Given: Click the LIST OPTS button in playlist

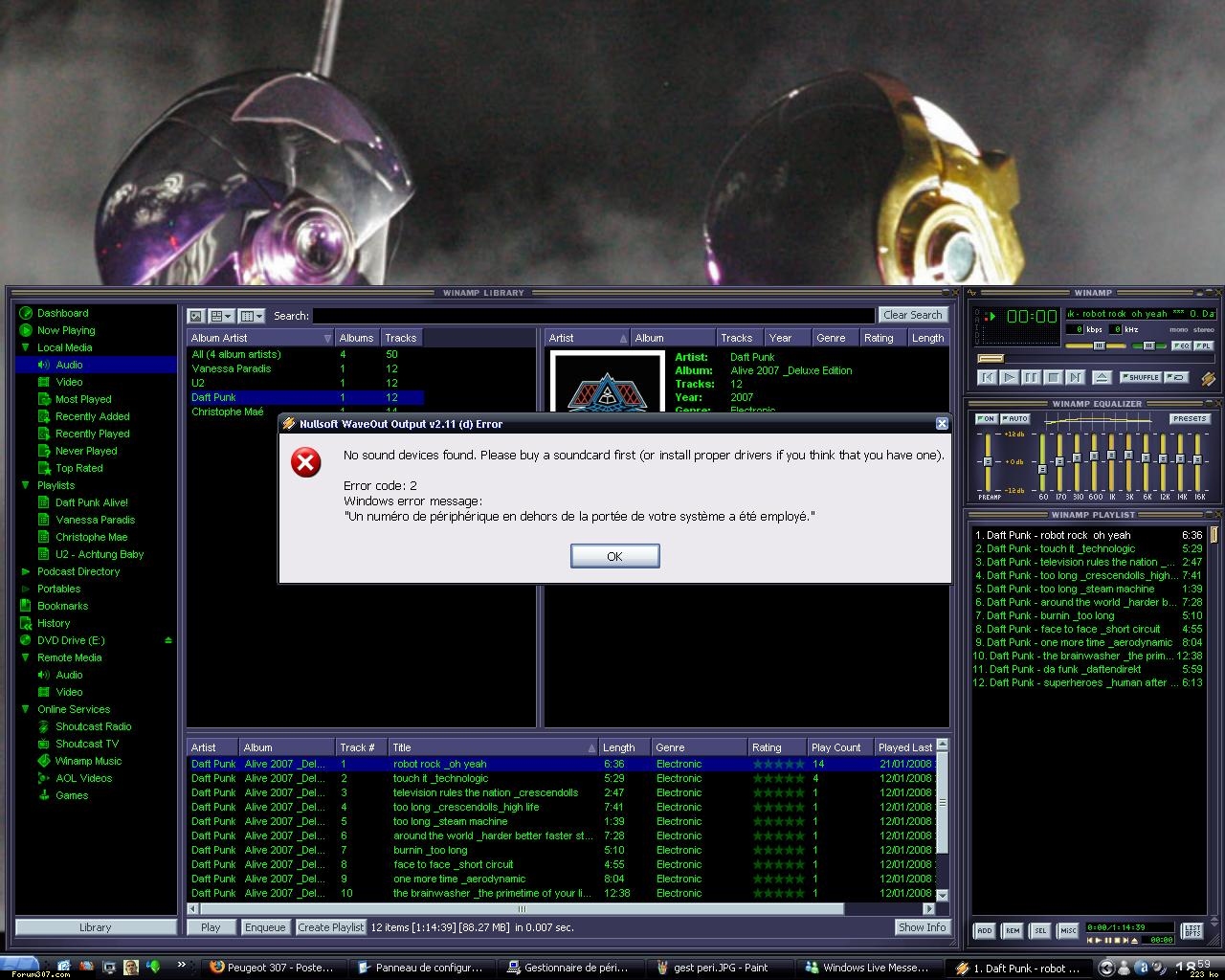Looking at the screenshot, I should click(x=1192, y=929).
